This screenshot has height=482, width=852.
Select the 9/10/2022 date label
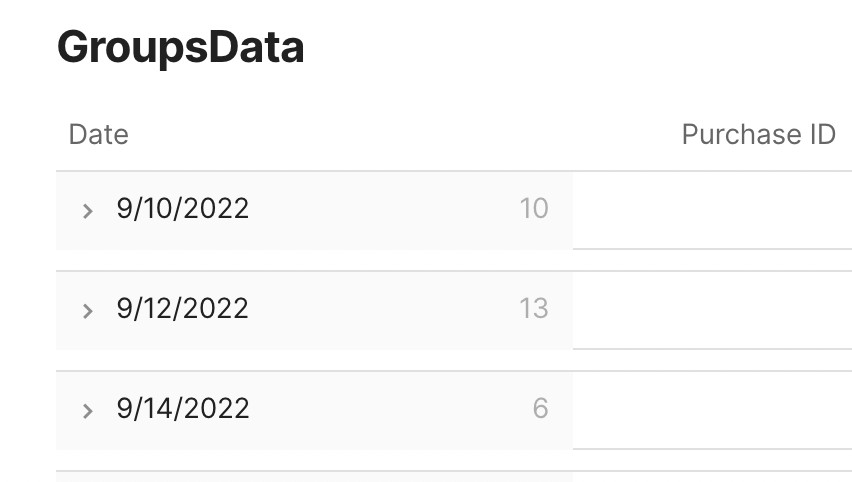tap(183, 209)
